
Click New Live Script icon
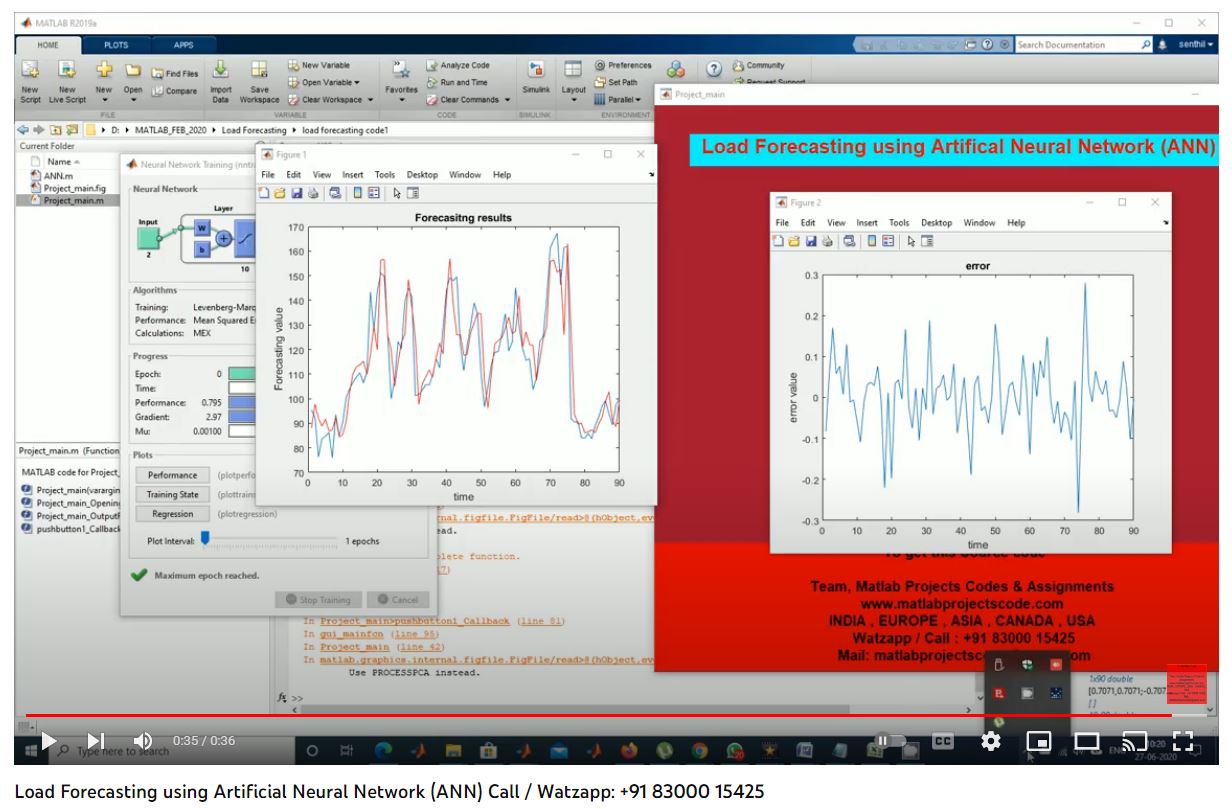coord(67,71)
